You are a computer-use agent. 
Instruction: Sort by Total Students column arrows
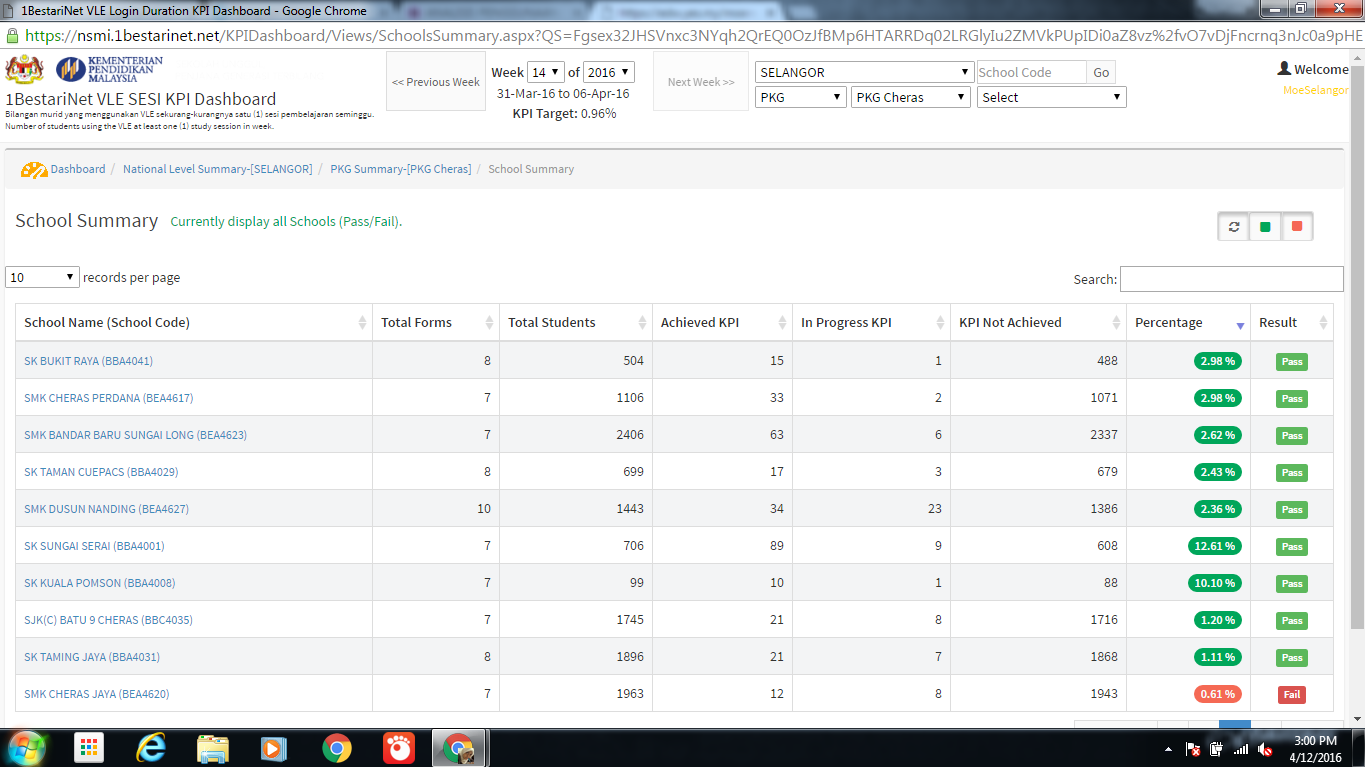[x=642, y=323]
